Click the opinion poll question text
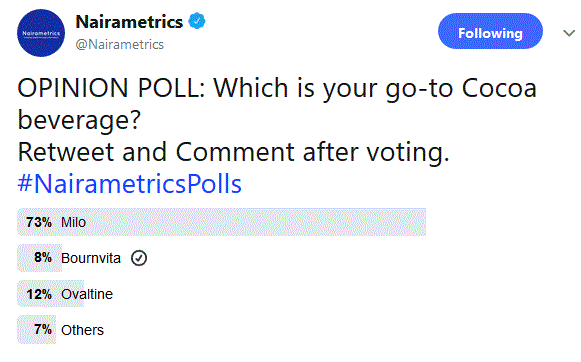 click(277, 104)
